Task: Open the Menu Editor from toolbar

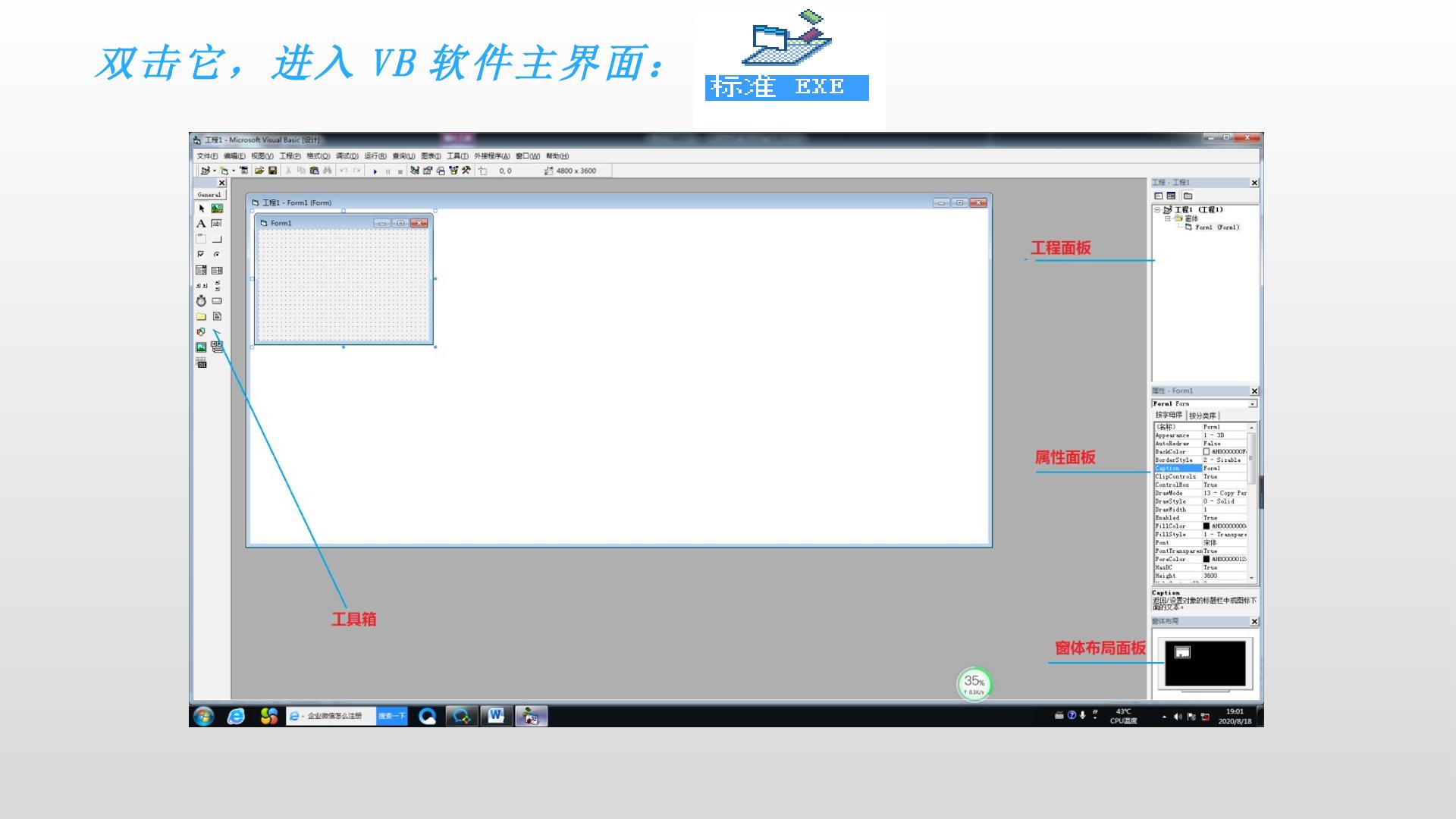Action: [244, 171]
